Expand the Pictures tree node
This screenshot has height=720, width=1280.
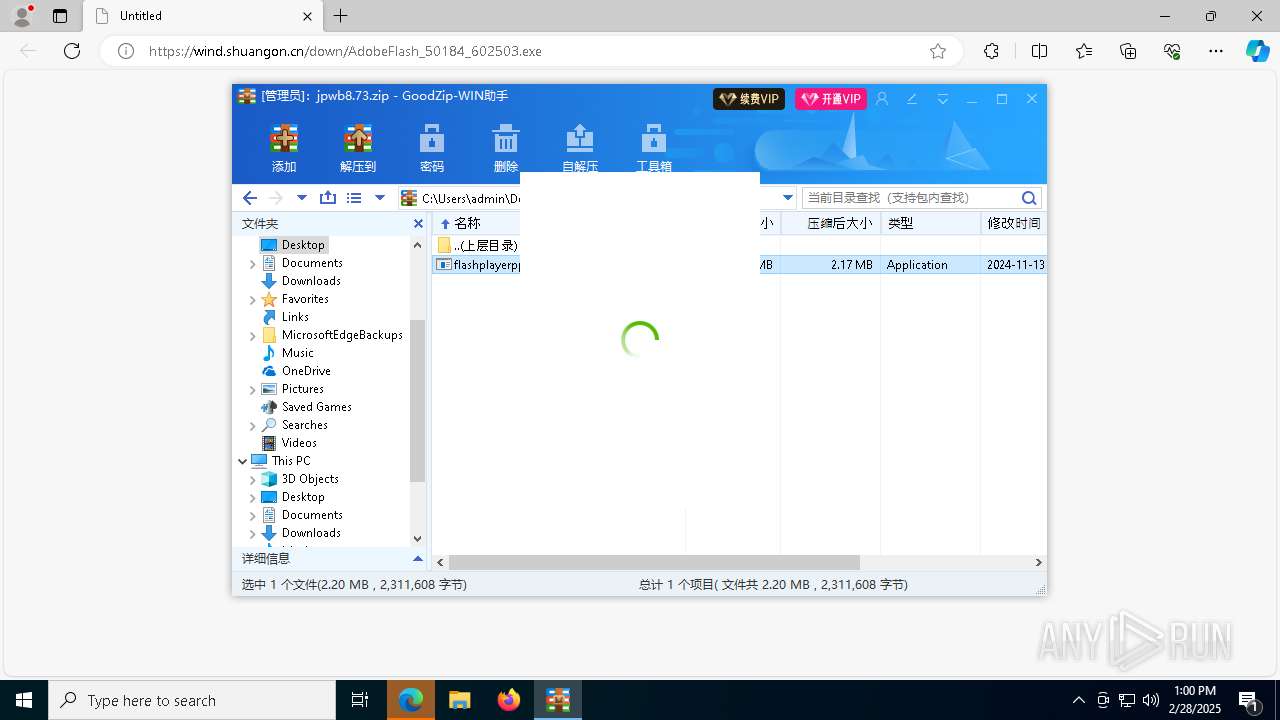(x=252, y=389)
